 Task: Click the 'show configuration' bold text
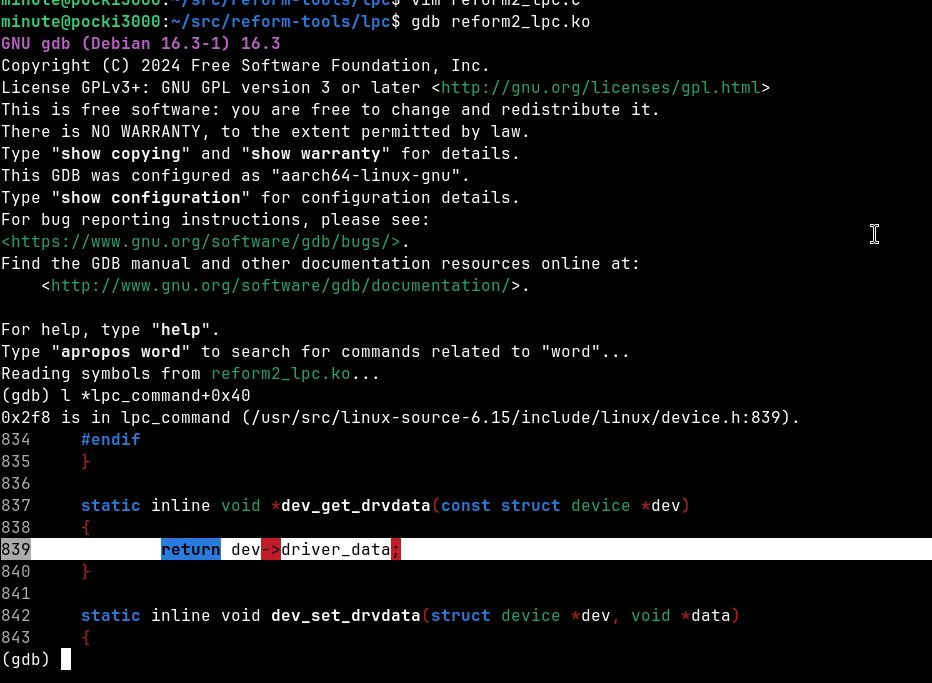[150, 197]
